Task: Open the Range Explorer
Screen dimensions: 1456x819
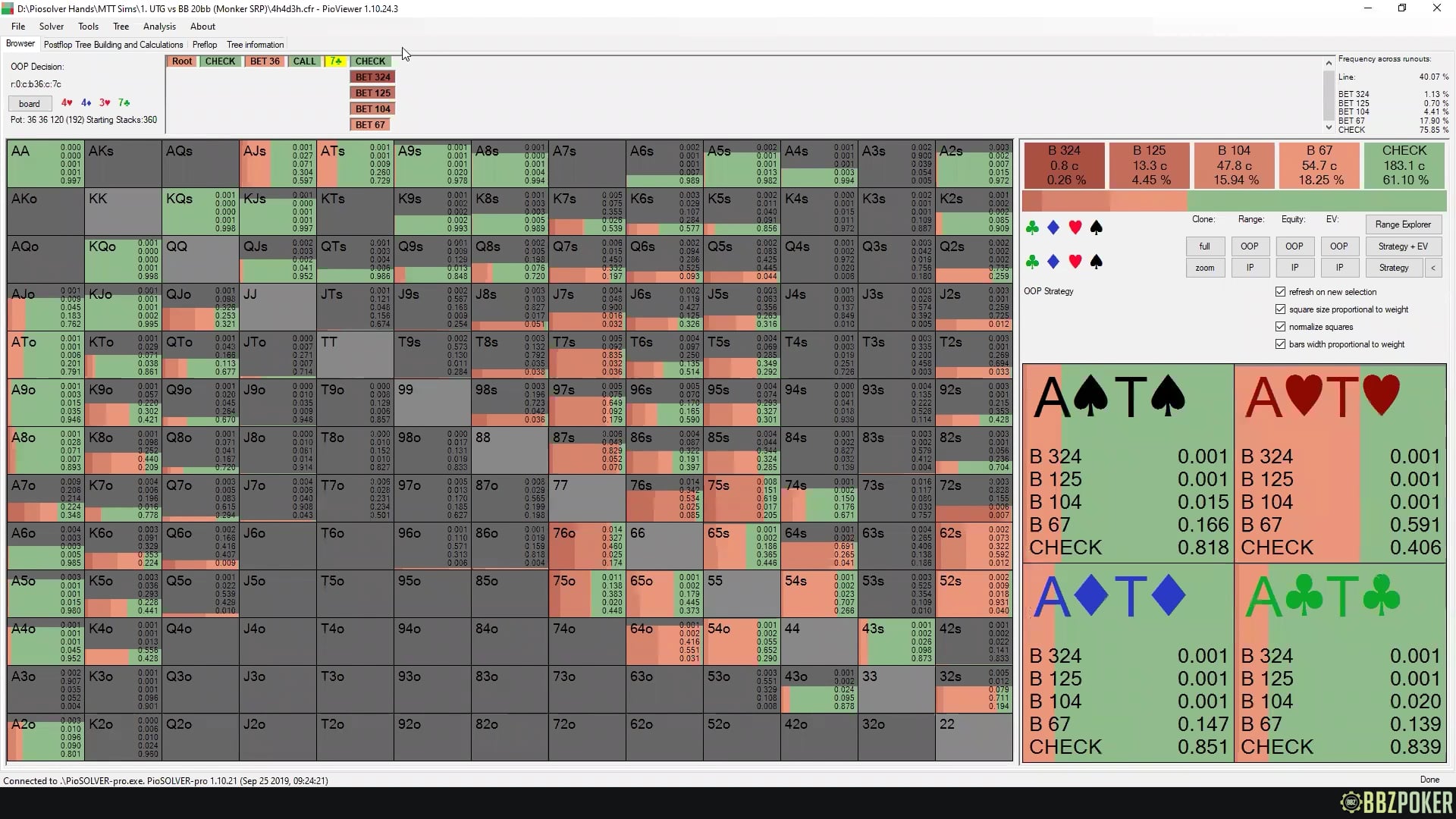Action: 1403,224
